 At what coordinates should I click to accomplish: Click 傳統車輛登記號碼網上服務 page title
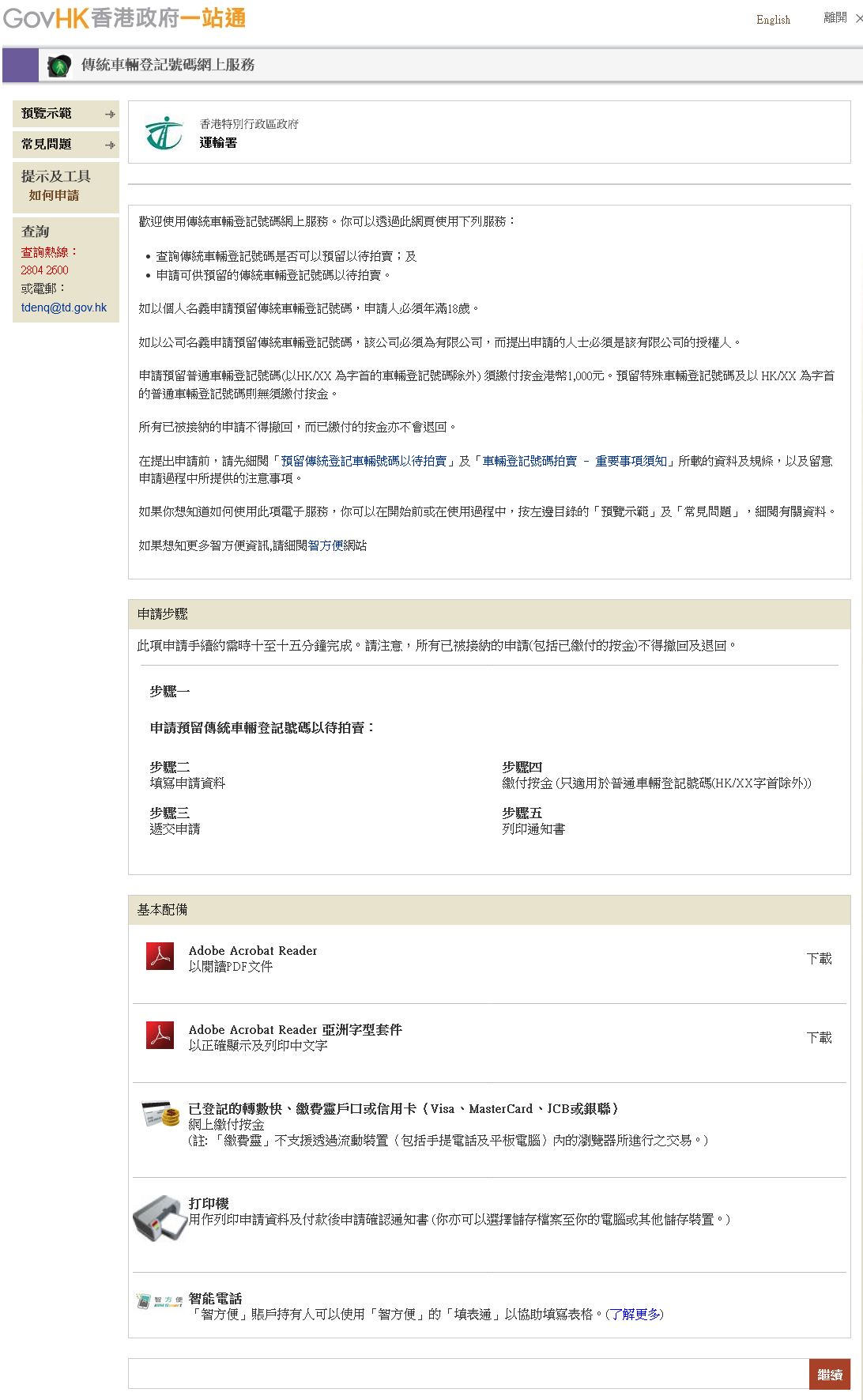pos(168,65)
